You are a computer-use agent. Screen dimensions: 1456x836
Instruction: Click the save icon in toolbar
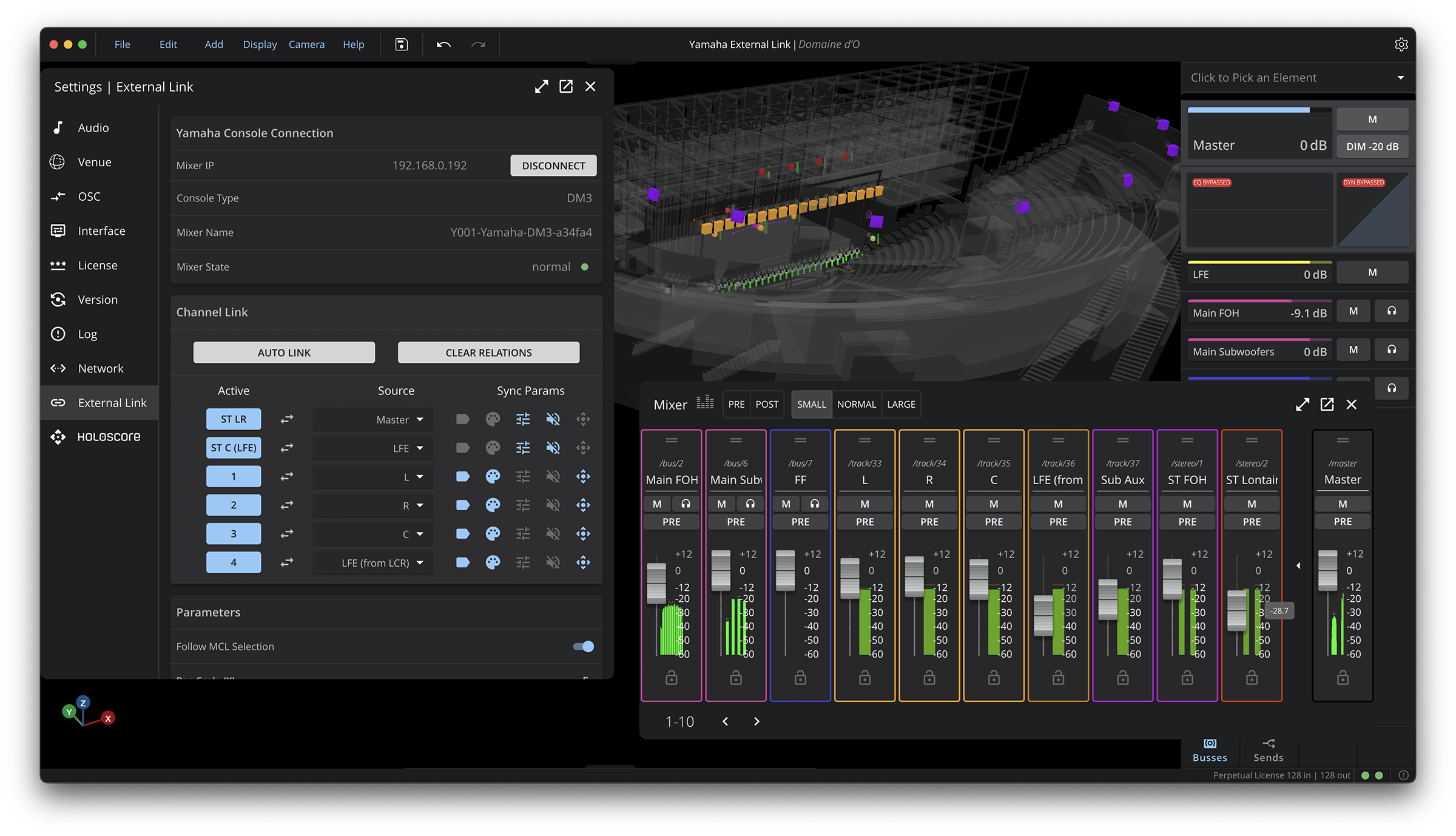[401, 44]
